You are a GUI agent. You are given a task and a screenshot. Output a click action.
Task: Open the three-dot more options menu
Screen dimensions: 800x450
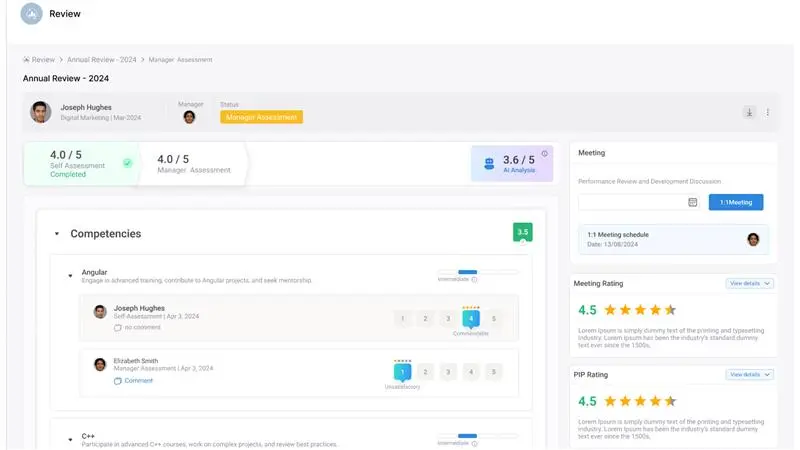click(x=768, y=112)
